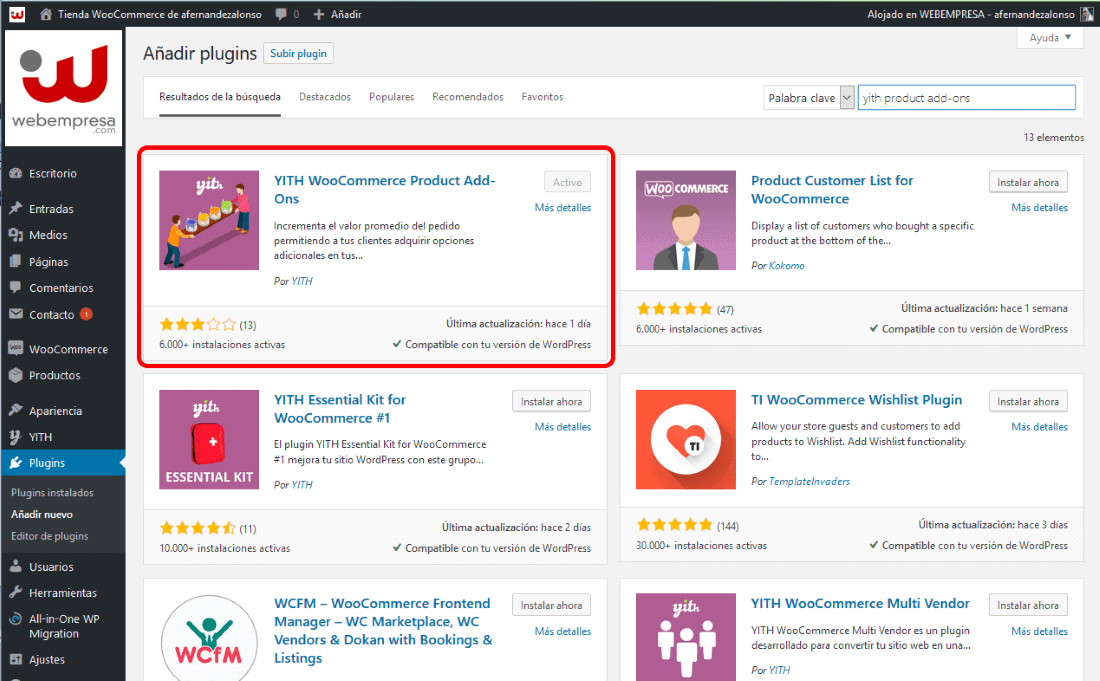Switch to the Destacados tab
The width and height of the screenshot is (1100, 681).
(x=325, y=97)
